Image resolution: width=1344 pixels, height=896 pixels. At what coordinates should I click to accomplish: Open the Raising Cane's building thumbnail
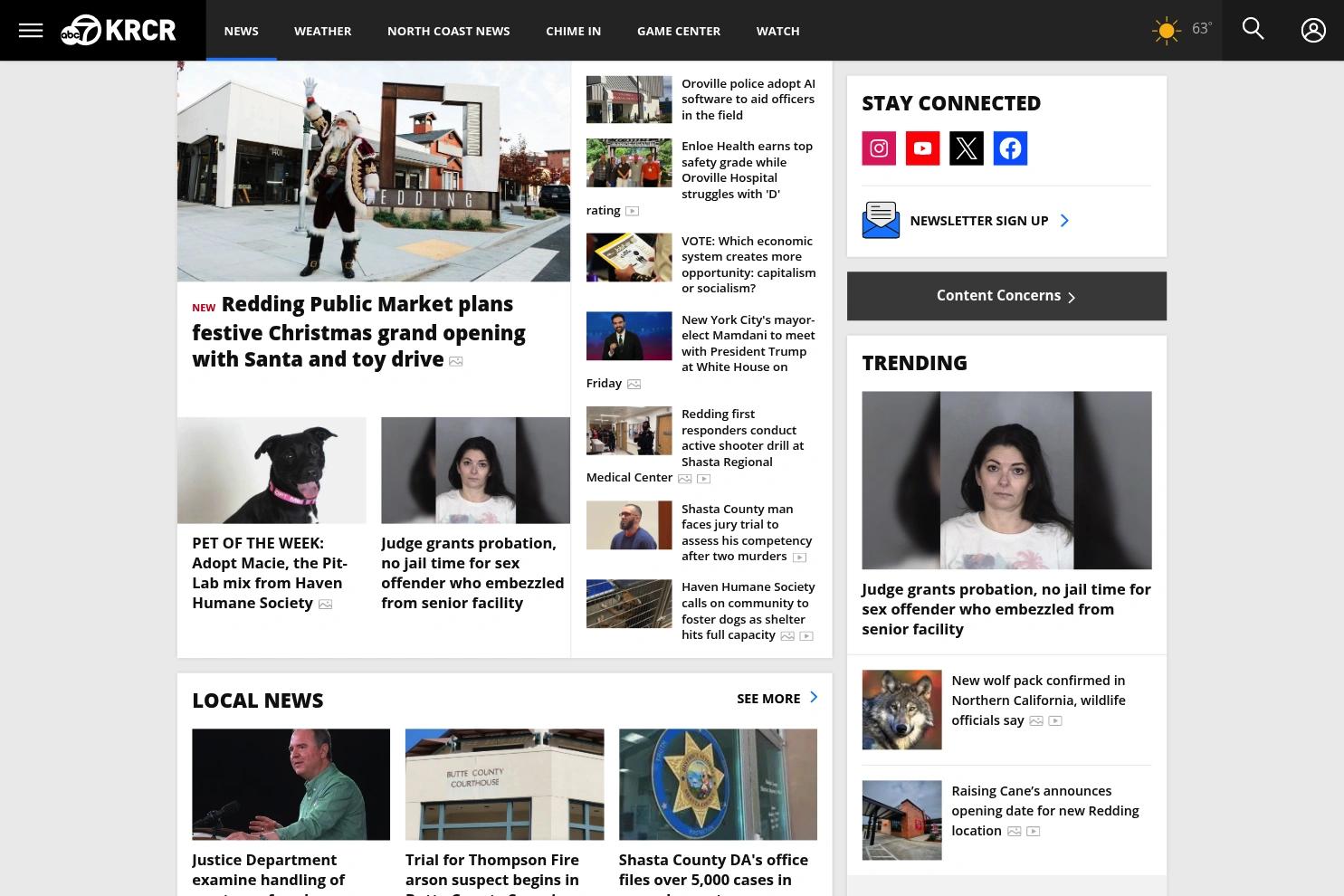(901, 820)
